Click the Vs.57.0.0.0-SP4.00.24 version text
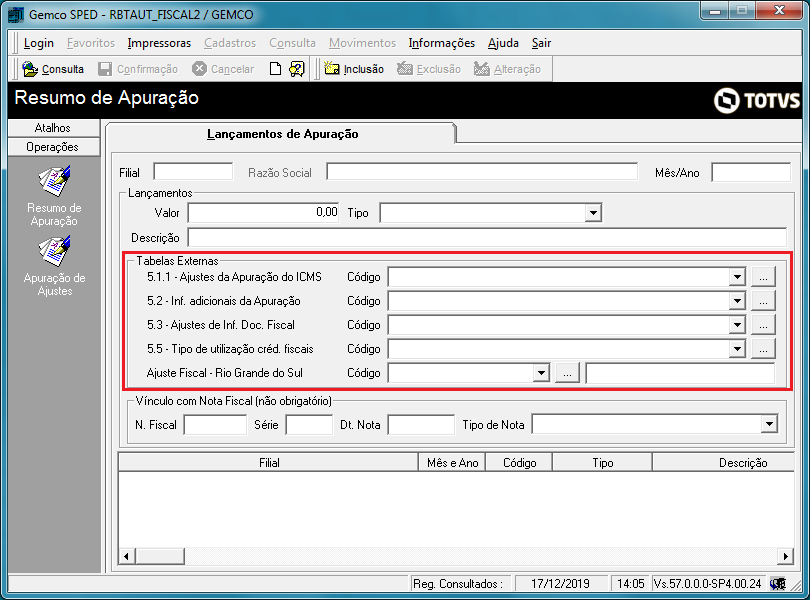This screenshot has height=601, width=810. click(708, 584)
